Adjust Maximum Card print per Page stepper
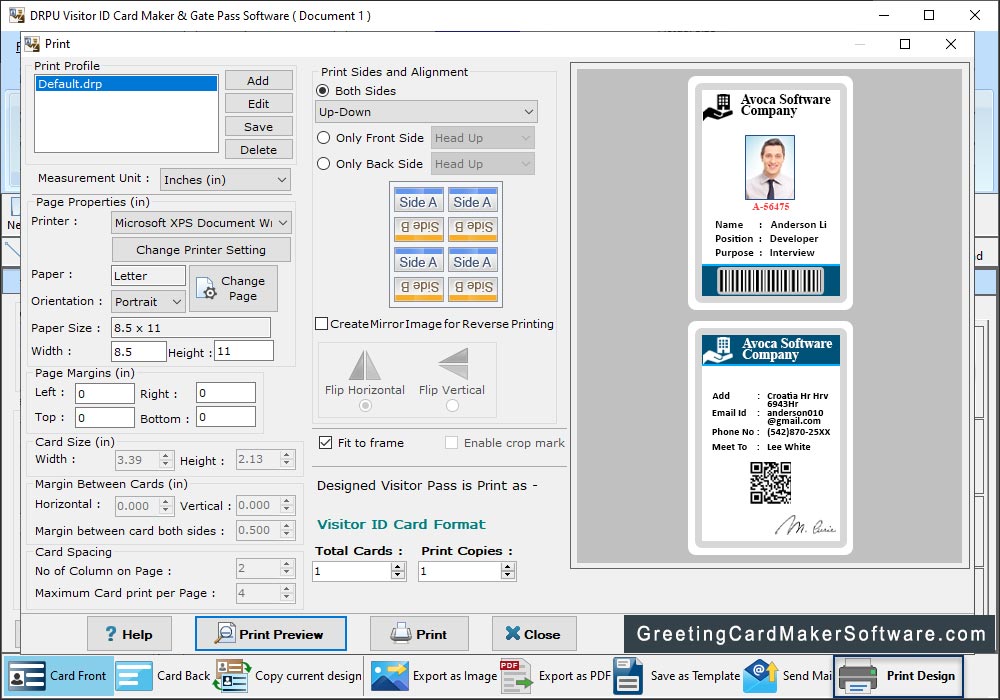The height and width of the screenshot is (700, 1000). tap(287, 593)
